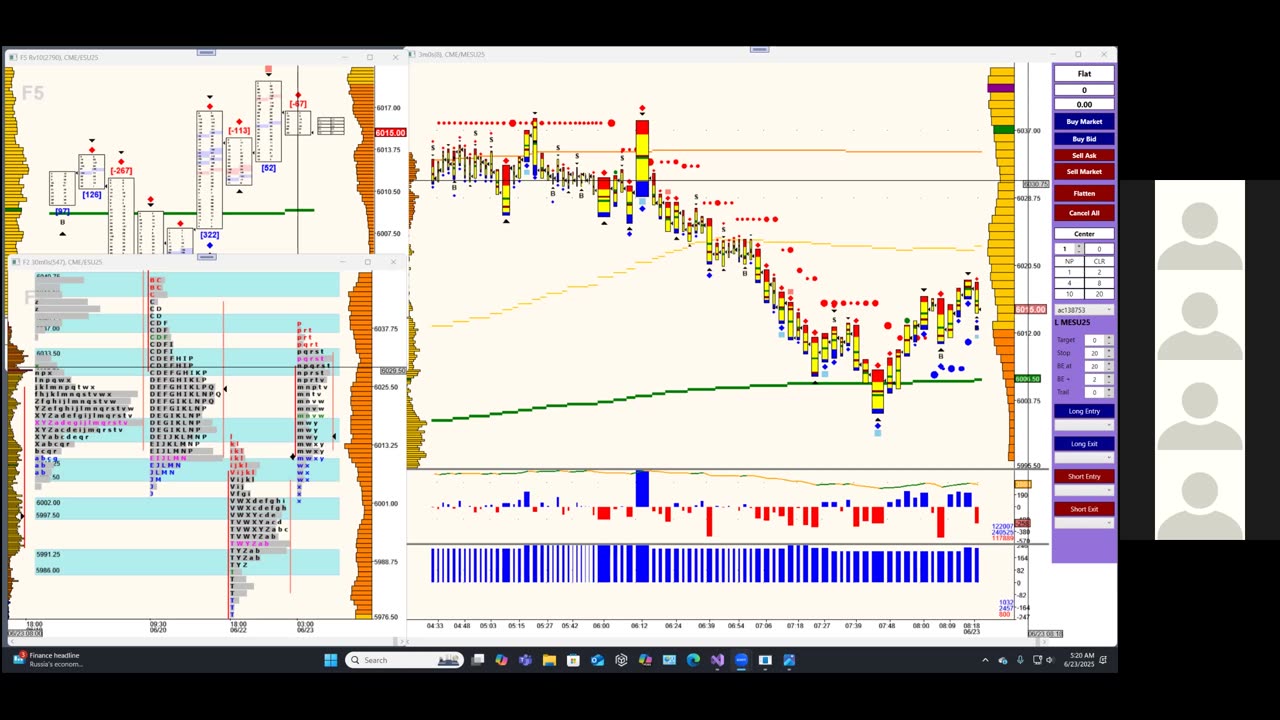Click the Long Entry button
Viewport: 1280px width, 720px height.
click(1084, 411)
